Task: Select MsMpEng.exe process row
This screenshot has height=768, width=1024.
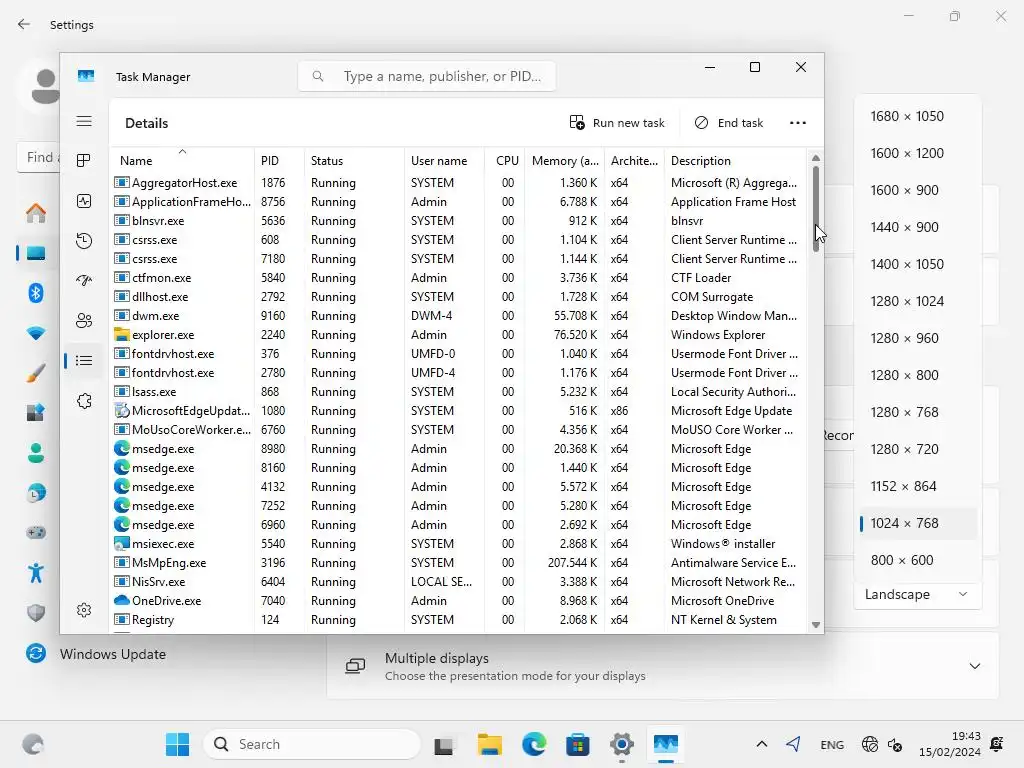Action: (458, 562)
